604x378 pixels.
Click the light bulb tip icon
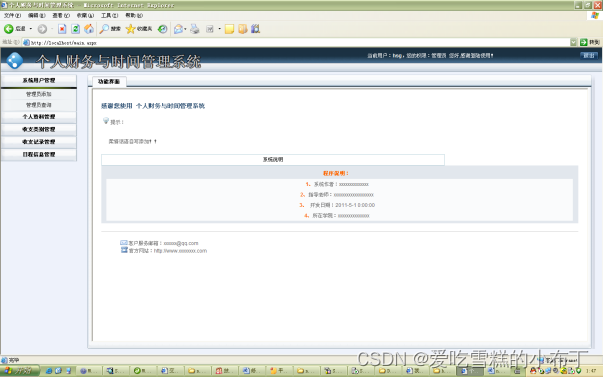(x=106, y=121)
